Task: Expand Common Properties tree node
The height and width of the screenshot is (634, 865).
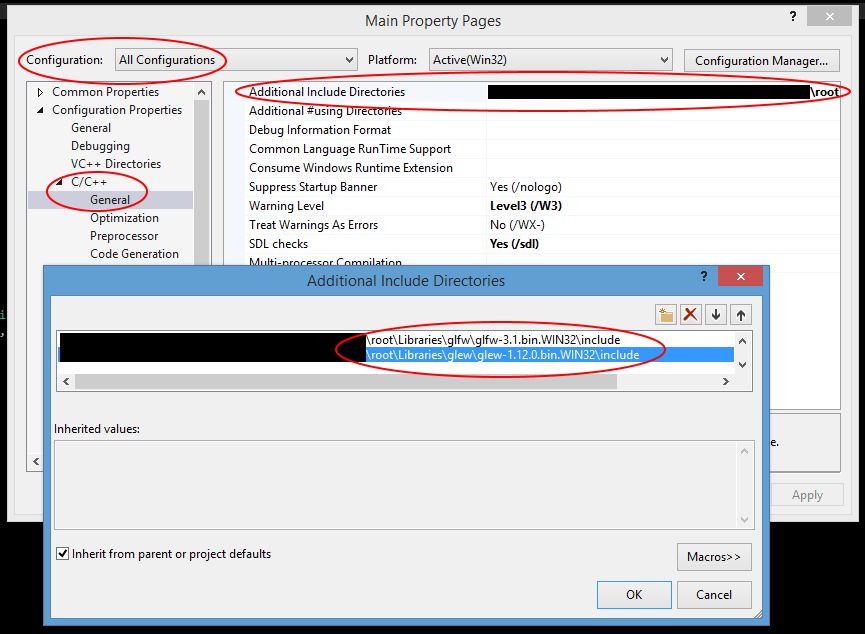Action: pos(40,92)
